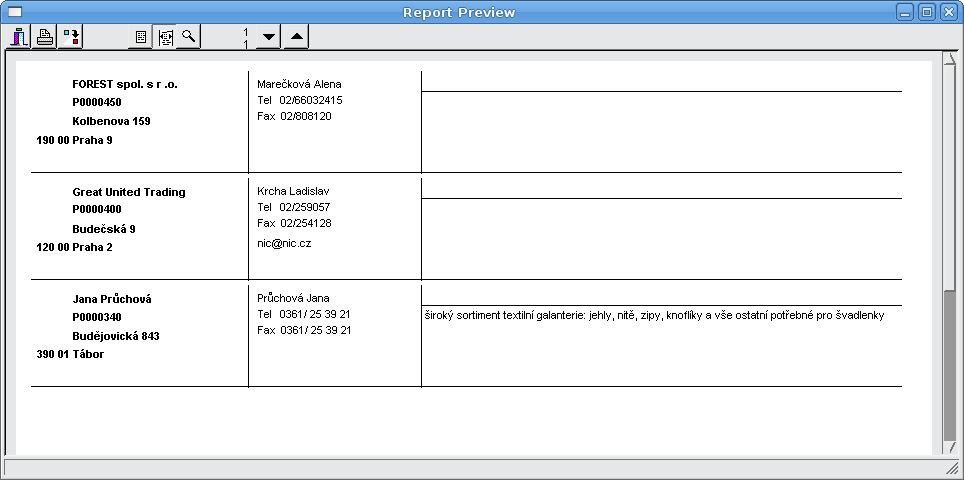Click the vertical scrollbar thumb
Screen dimensions: 964x480
click(x=949, y=365)
